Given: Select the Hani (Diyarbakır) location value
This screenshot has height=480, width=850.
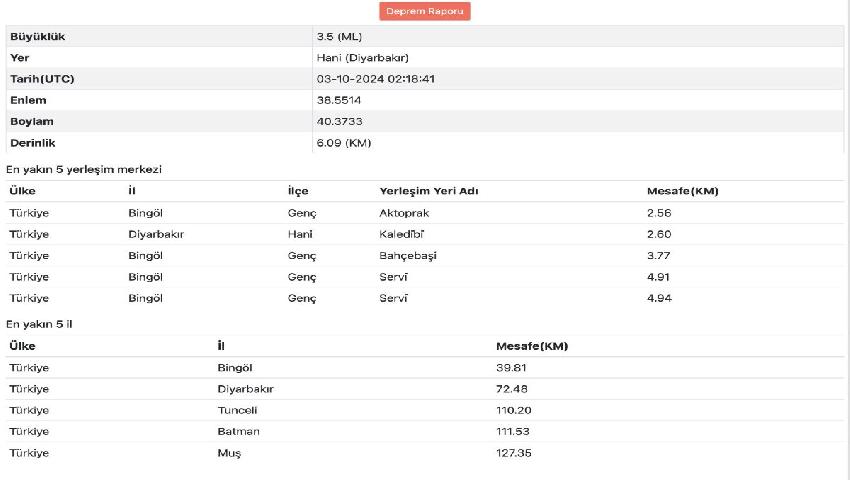Looking at the screenshot, I should click(362, 58).
